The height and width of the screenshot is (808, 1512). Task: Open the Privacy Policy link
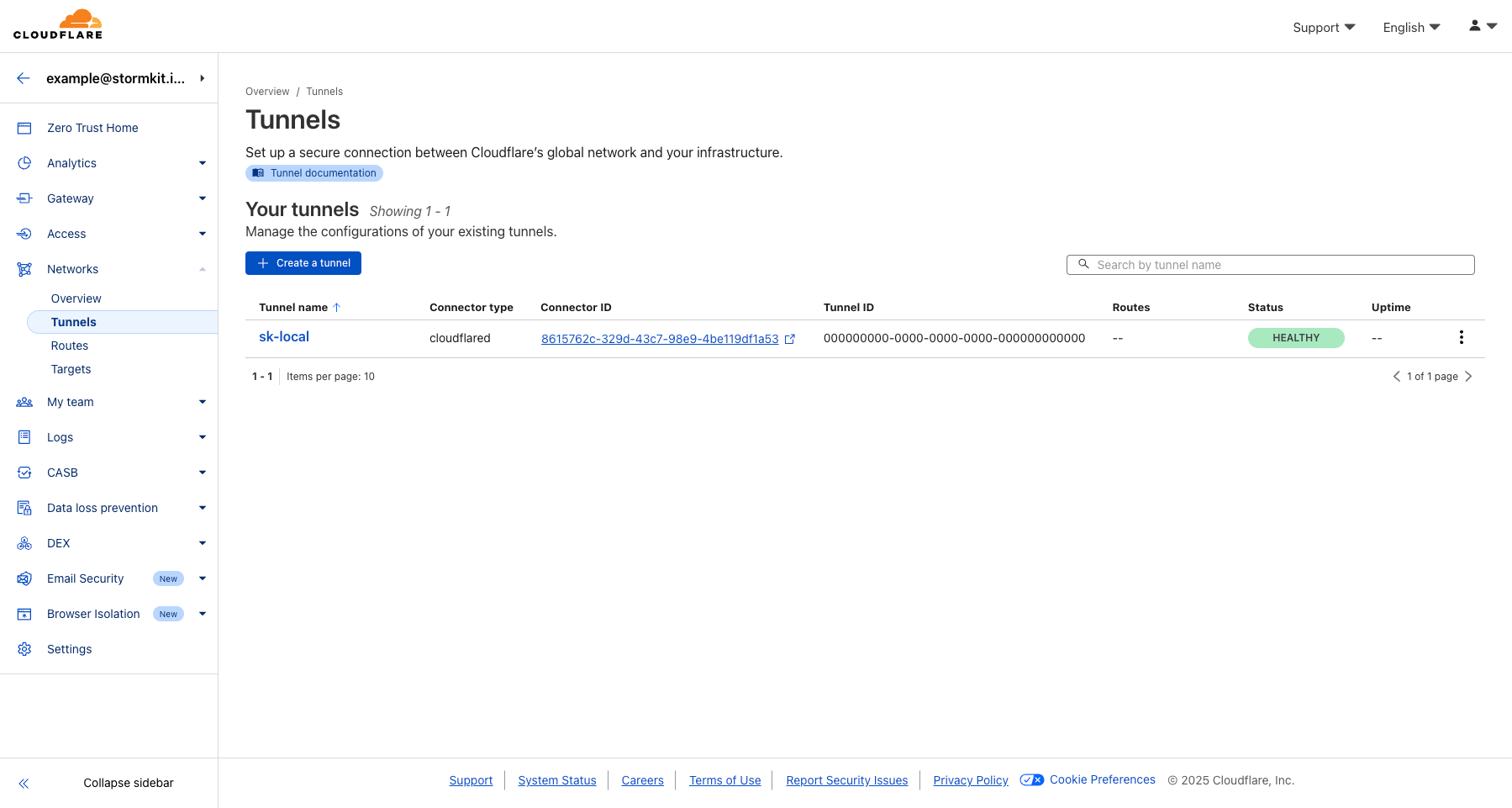(x=970, y=780)
